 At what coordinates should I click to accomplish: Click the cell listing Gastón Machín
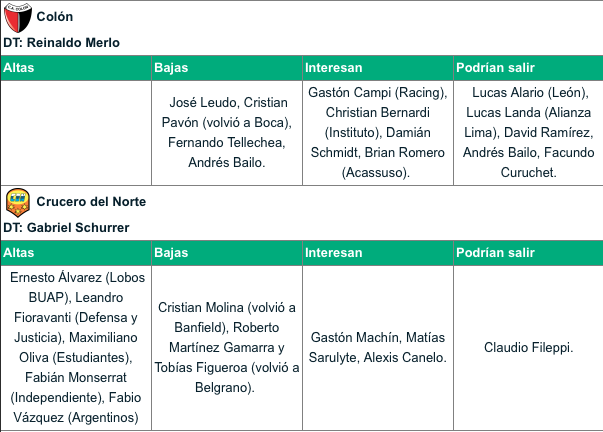click(x=378, y=348)
